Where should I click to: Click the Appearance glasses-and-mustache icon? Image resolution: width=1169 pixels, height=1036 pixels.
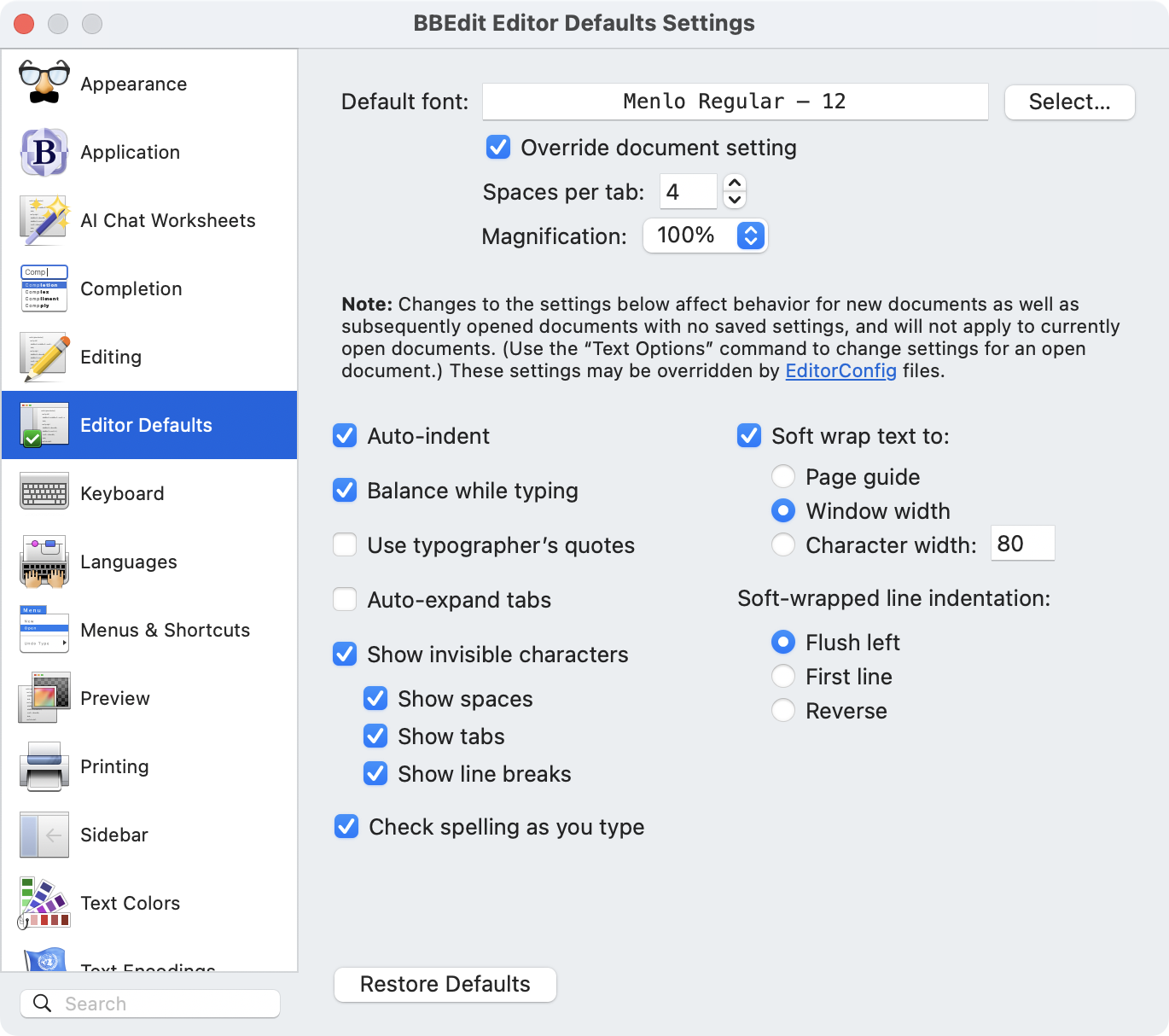(44, 84)
